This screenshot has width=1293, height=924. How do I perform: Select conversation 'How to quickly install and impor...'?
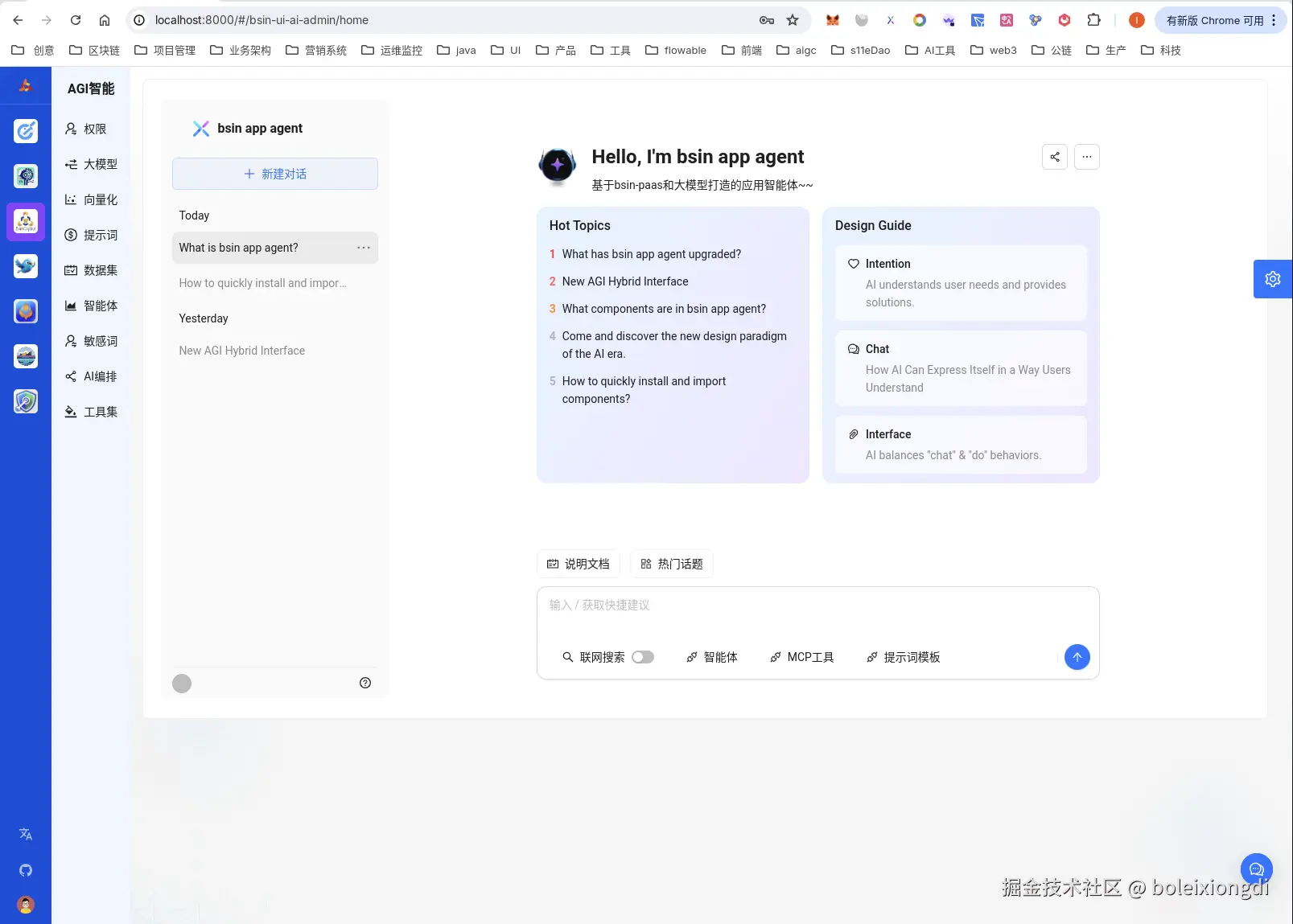275,283
